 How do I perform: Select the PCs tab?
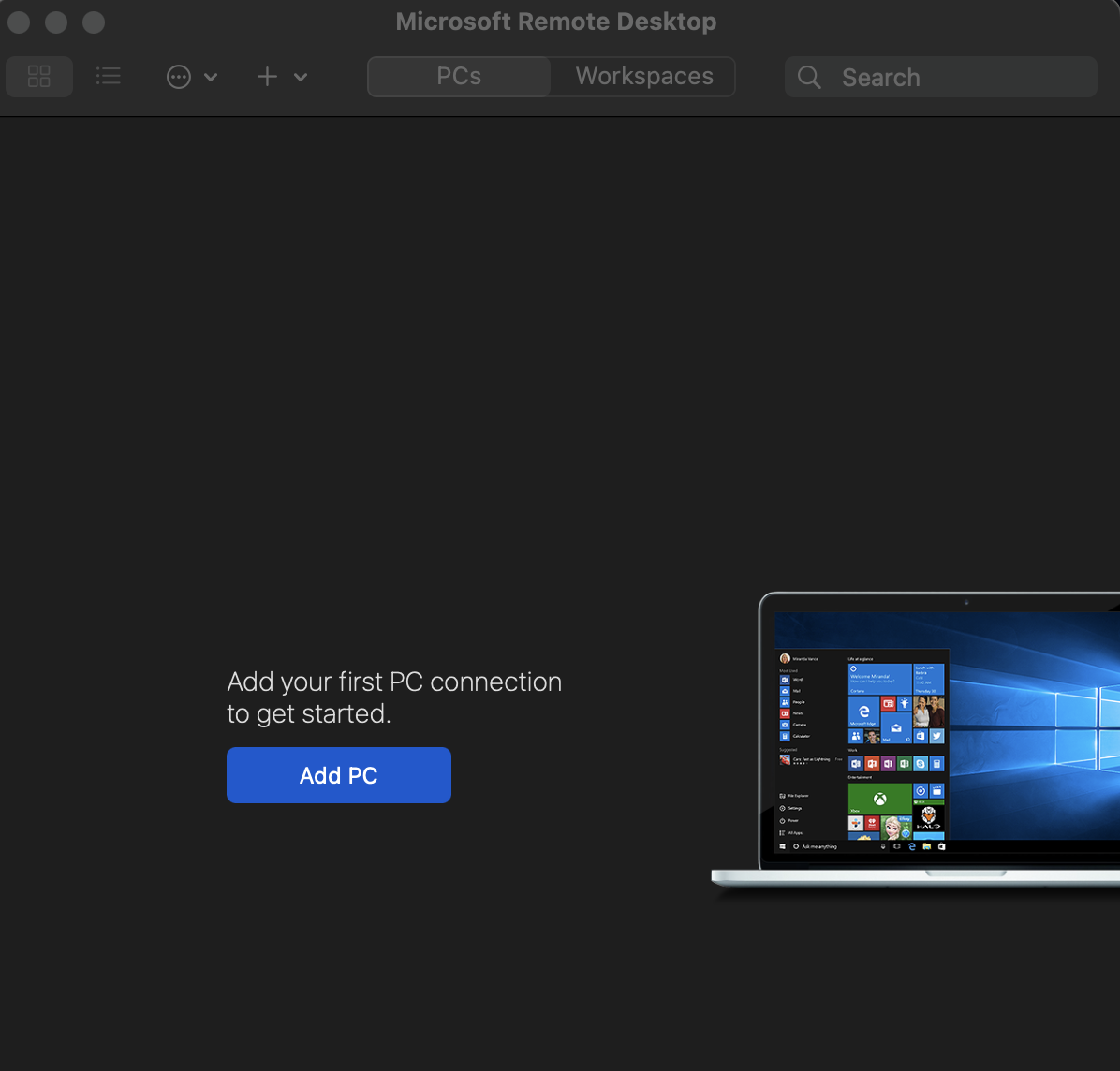pos(459,77)
